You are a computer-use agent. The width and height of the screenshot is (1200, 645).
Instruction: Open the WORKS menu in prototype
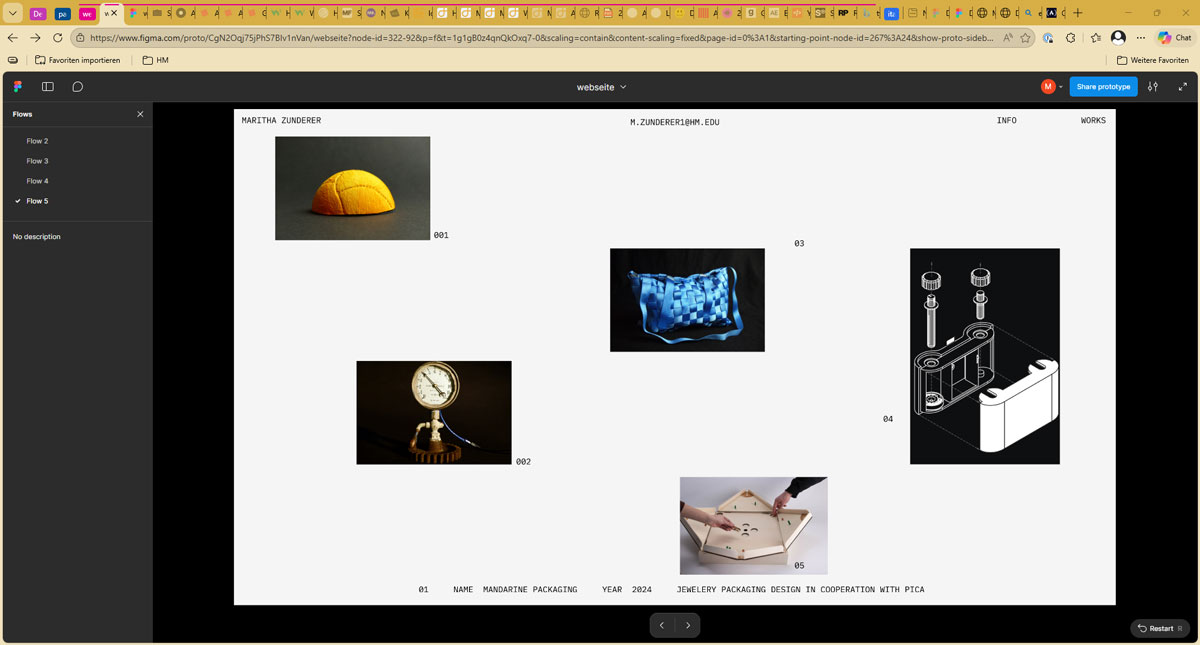[1093, 121]
